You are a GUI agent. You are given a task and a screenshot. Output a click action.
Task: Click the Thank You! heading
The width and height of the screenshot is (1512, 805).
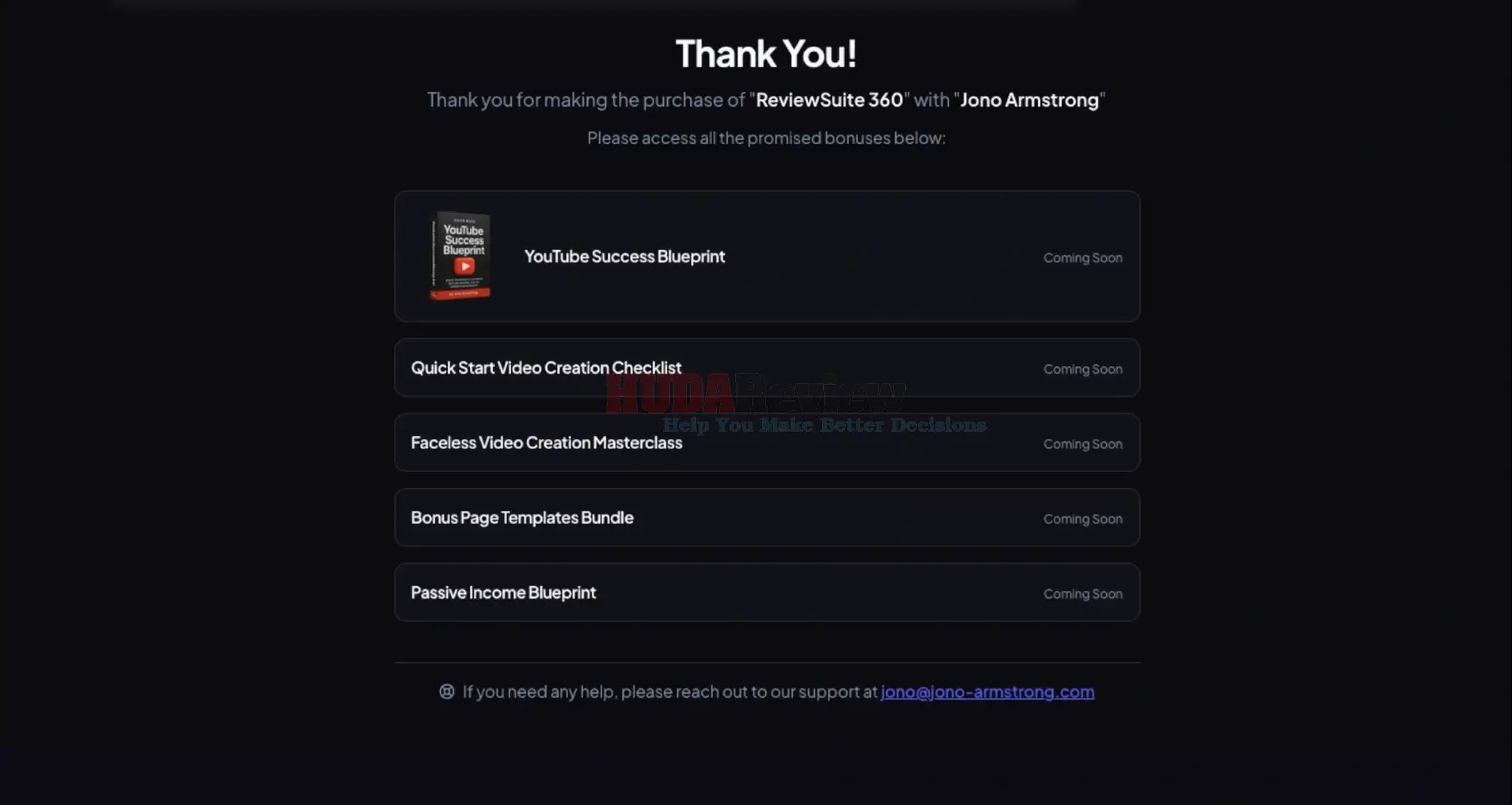(x=766, y=54)
